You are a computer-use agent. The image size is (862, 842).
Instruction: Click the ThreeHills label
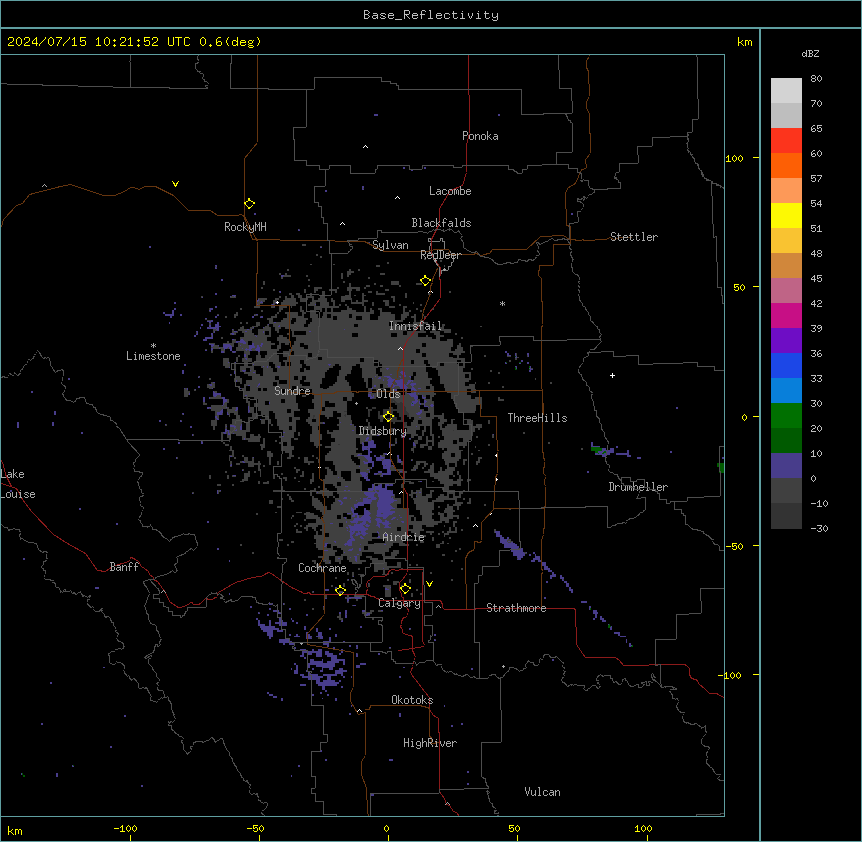(x=537, y=418)
